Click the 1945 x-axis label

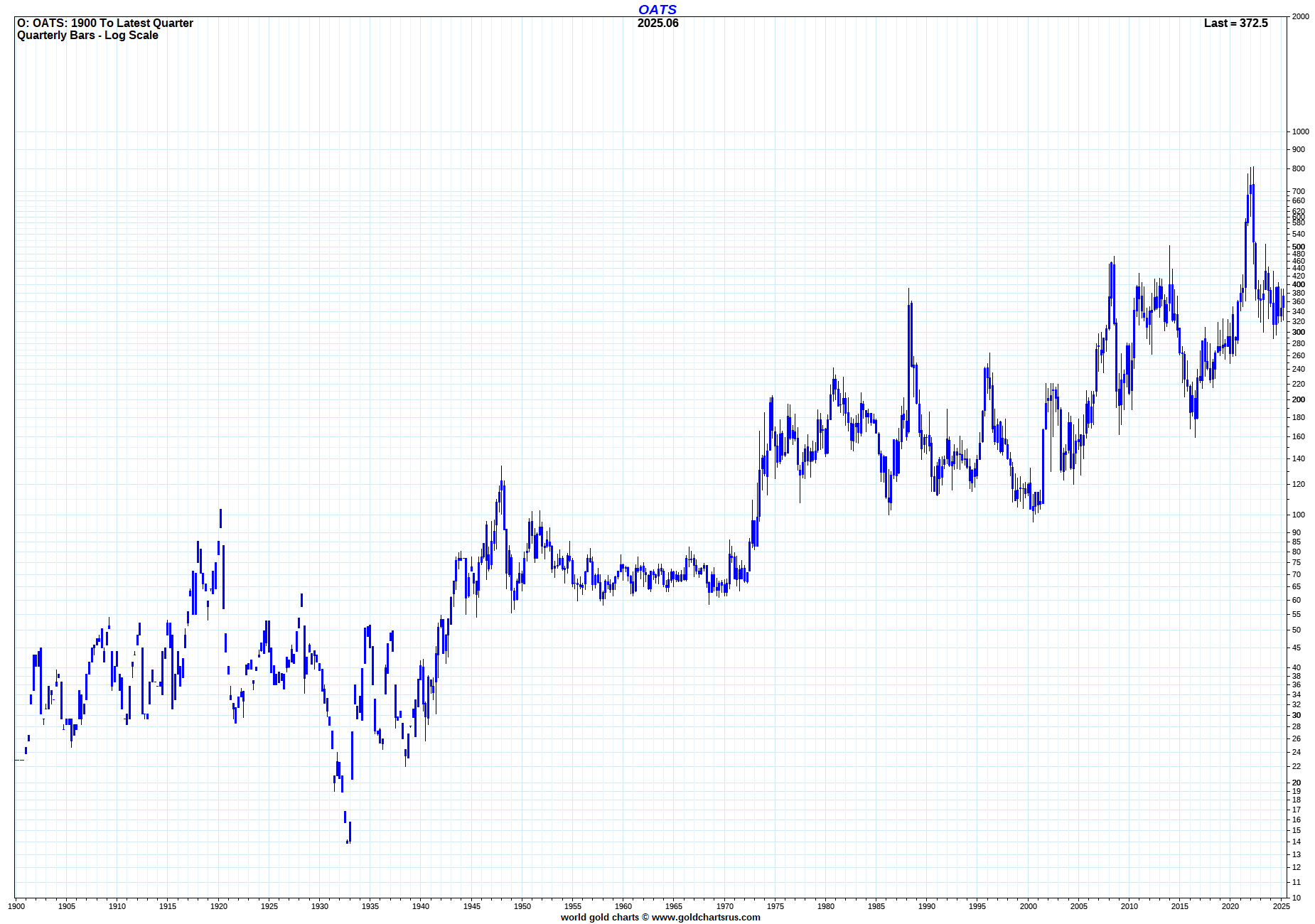[x=472, y=906]
